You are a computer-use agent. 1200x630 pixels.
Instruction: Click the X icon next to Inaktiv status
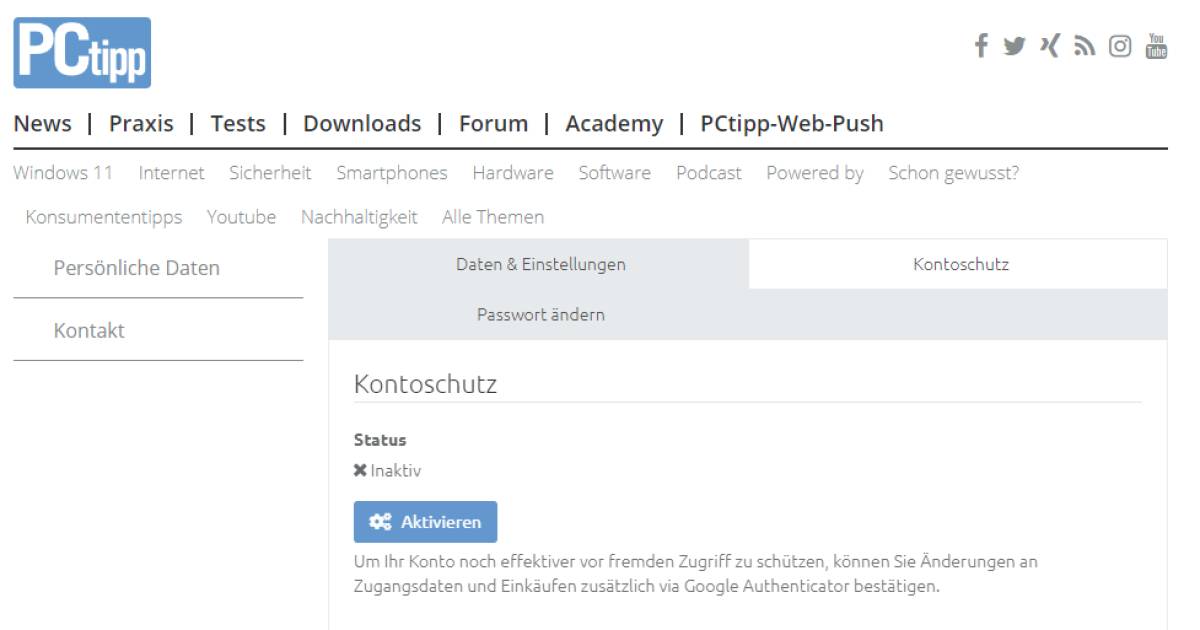coord(359,470)
